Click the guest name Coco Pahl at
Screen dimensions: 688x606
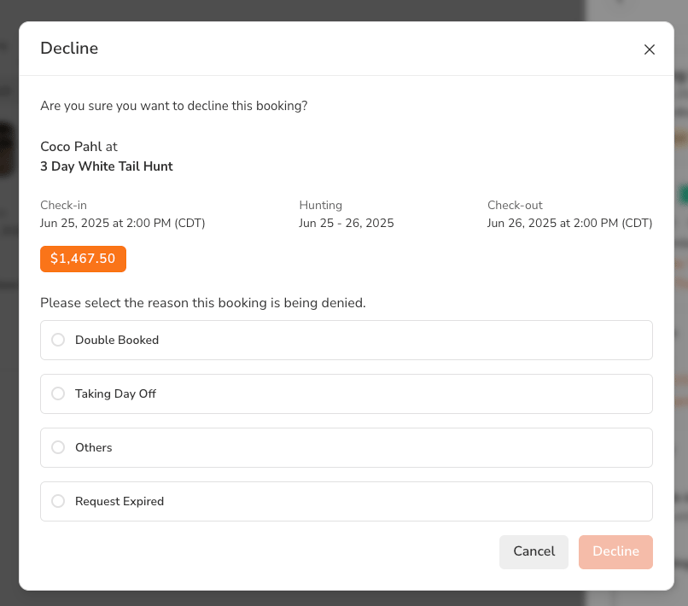(79, 147)
